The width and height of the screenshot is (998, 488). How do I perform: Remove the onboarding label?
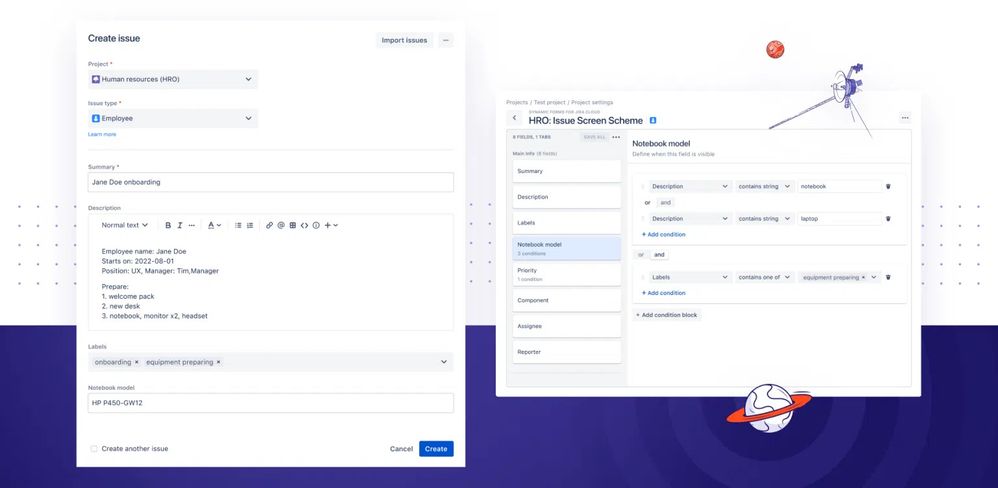pyautogui.click(x=136, y=362)
